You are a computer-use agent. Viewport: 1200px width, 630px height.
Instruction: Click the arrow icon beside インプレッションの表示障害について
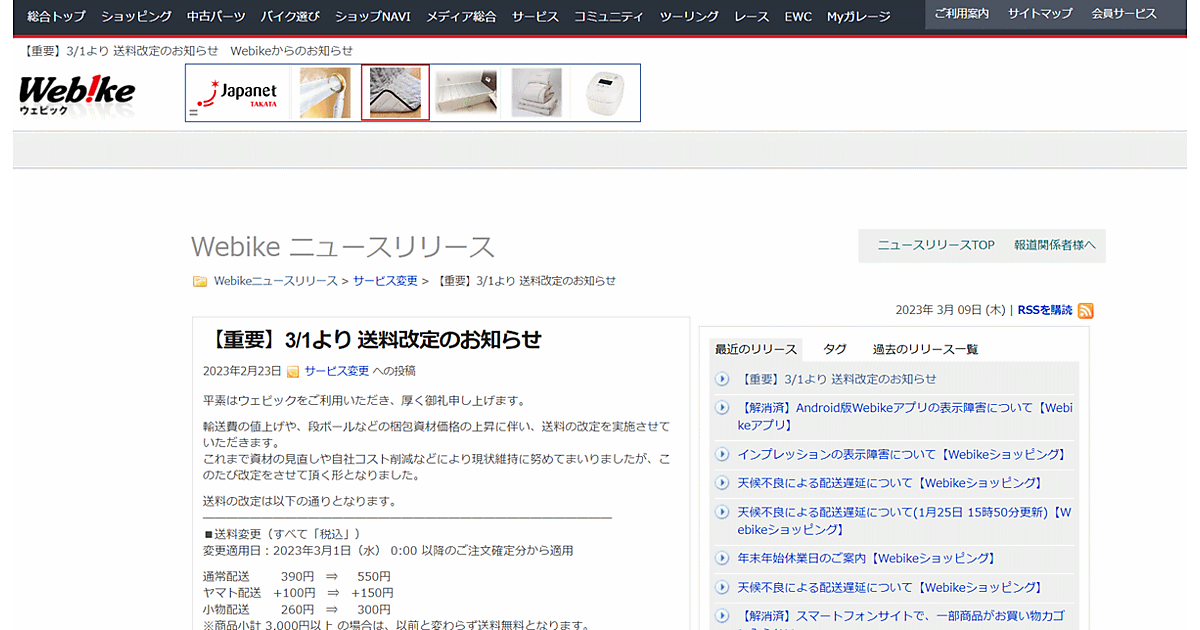[720, 455]
